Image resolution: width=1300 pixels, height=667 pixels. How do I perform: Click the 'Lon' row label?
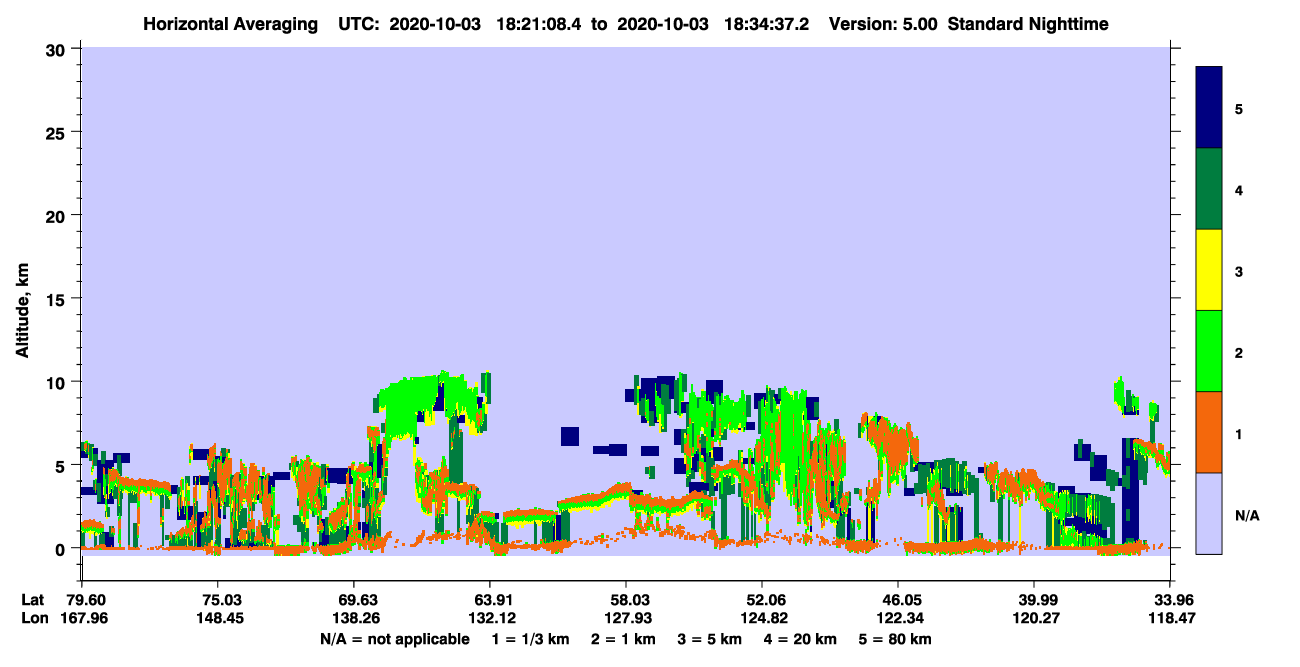tap(33, 619)
